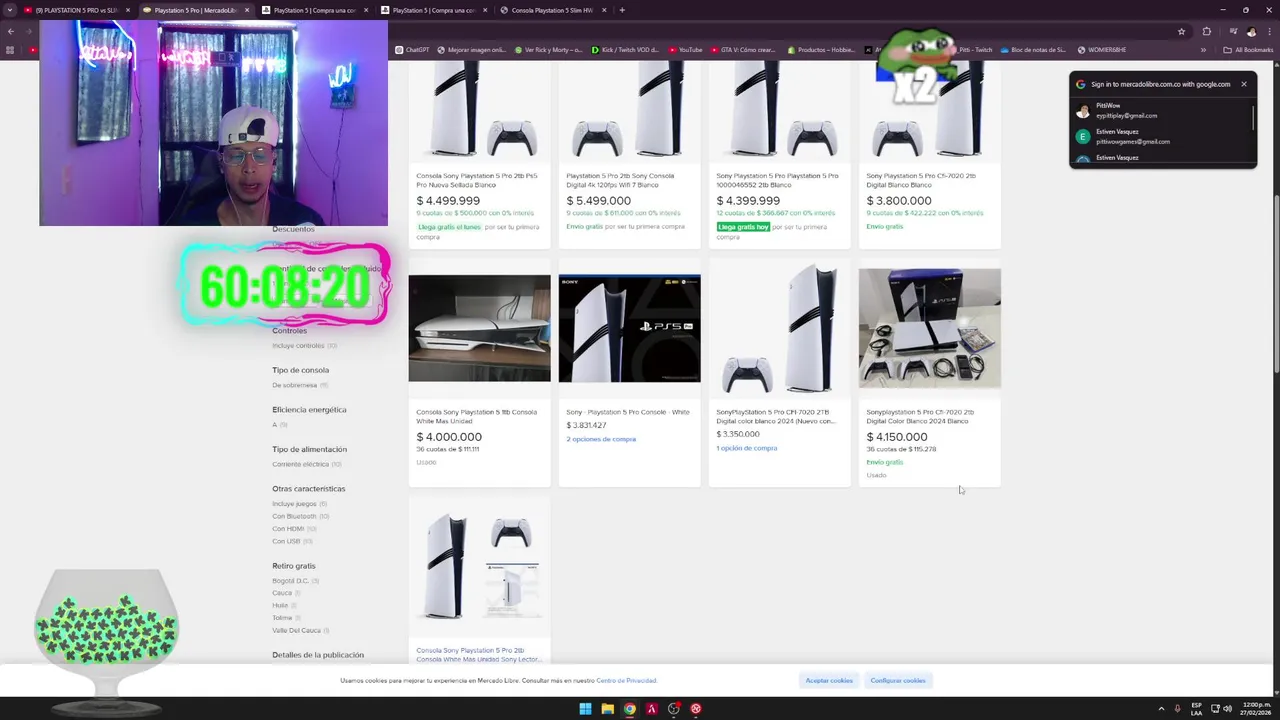This screenshot has height=720, width=1280.
Task: Expand the hidden bookmarks chevron
Action: (x=1203, y=50)
